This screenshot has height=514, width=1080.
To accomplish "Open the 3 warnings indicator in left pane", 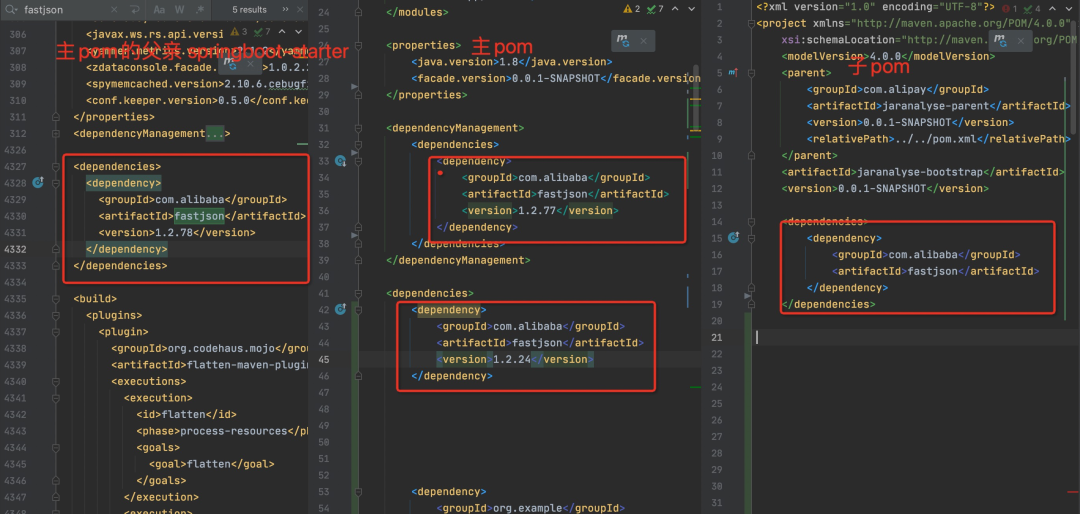I will (239, 32).
